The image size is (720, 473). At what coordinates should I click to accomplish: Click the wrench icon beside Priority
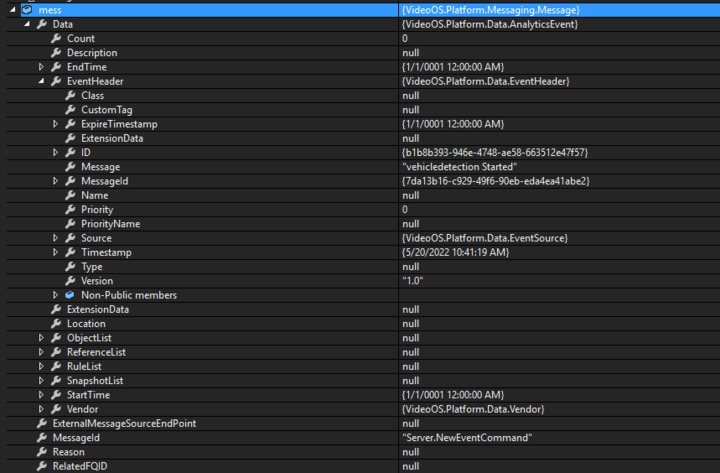70,210
